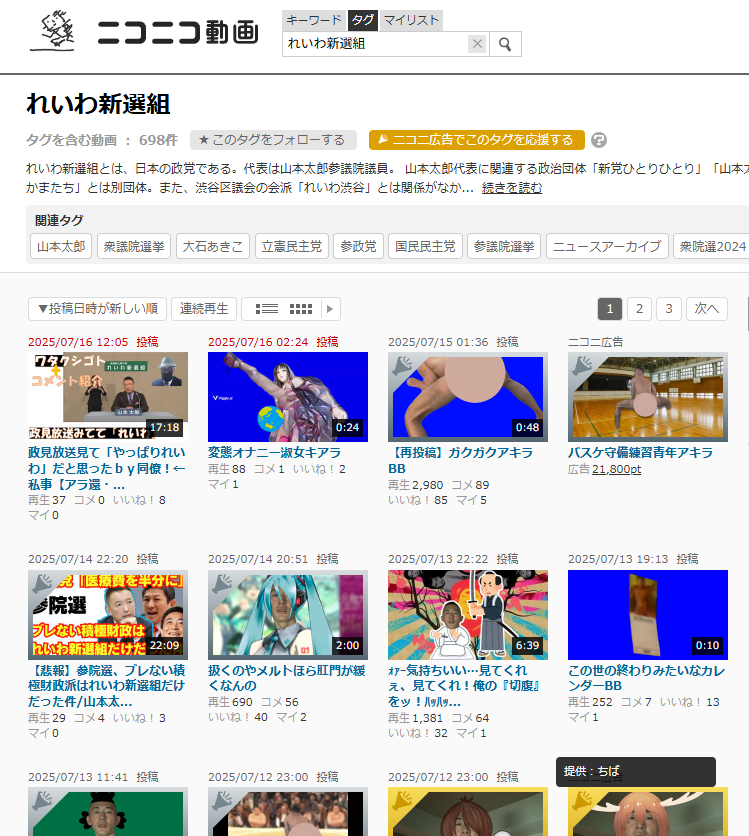This screenshot has height=836, width=749.
Task: Open title 政見放送見て「やっぱりれいわ」
Action: point(107,468)
